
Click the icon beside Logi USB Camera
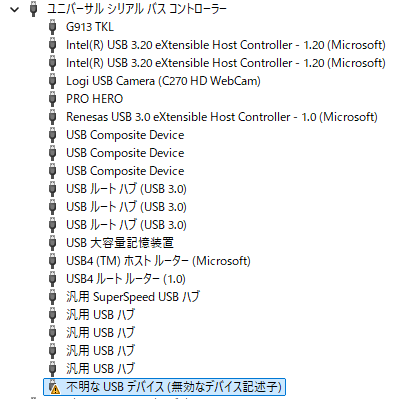point(52,81)
